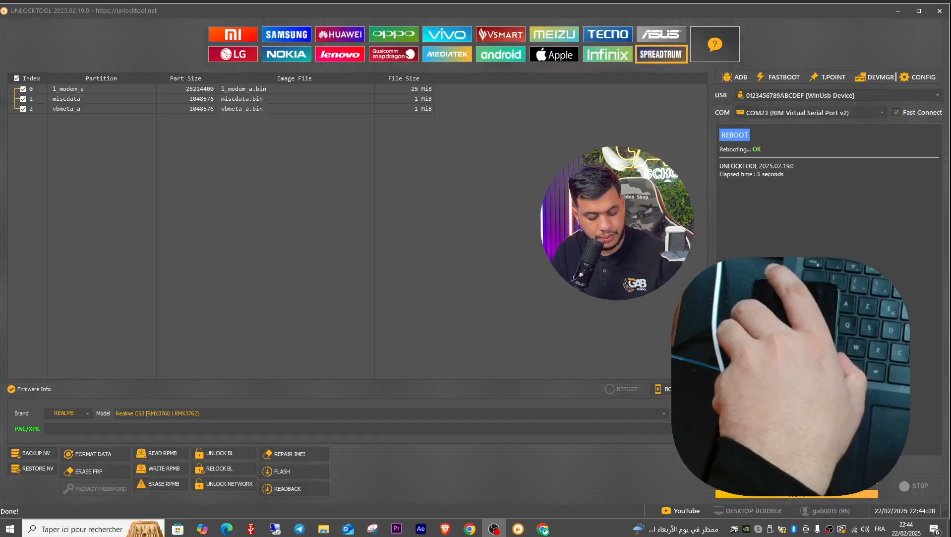951x537 pixels.
Task: Select the android brand logo
Action: [x=500, y=54]
